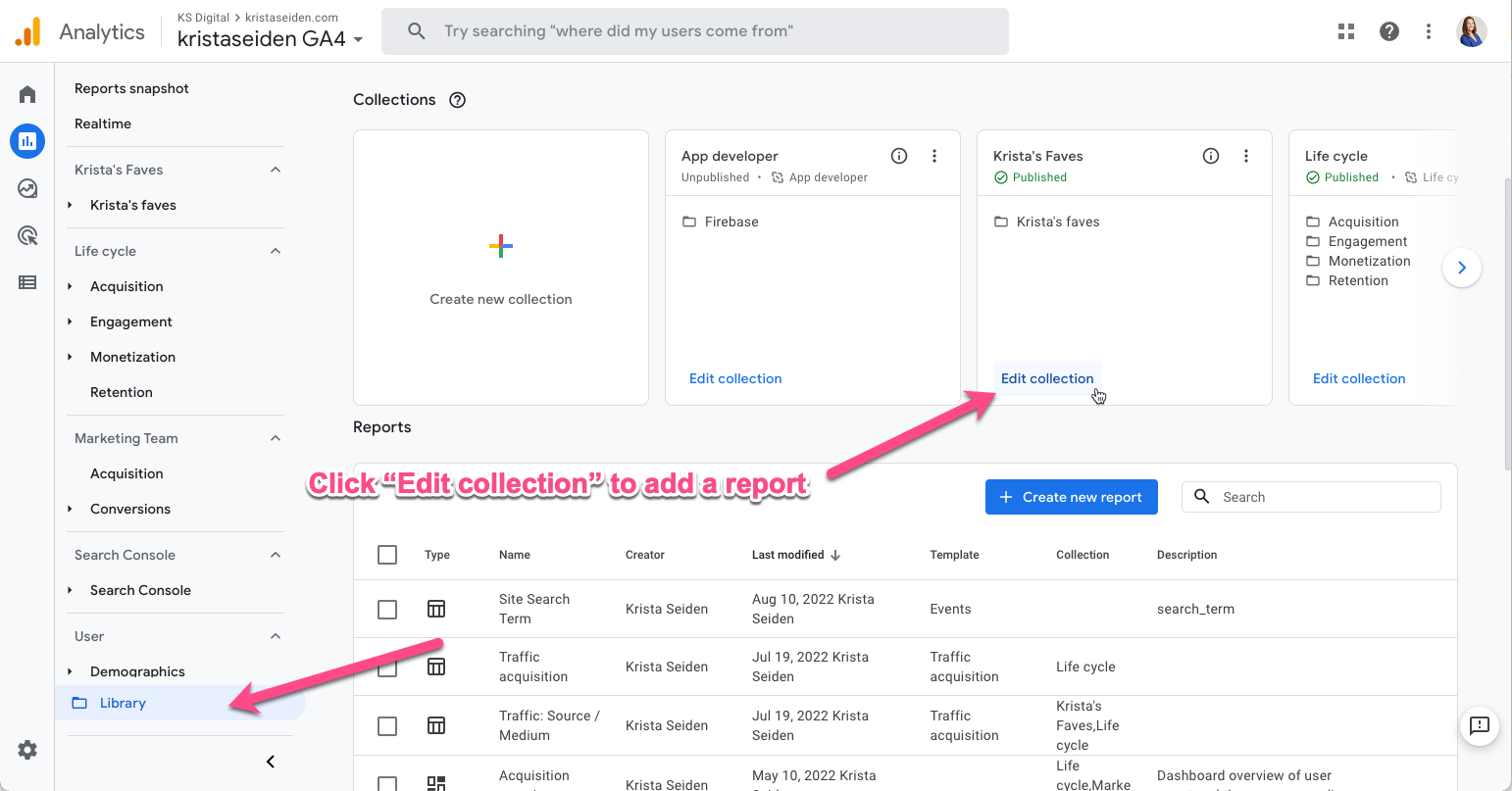1512x791 pixels.
Task: Click Create new report button
Action: click(1072, 497)
